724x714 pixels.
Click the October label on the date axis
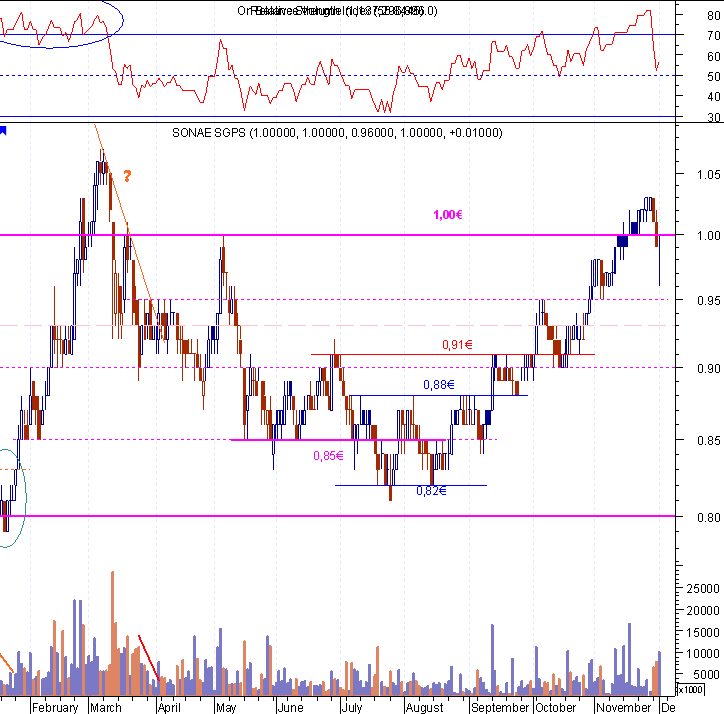click(555, 708)
